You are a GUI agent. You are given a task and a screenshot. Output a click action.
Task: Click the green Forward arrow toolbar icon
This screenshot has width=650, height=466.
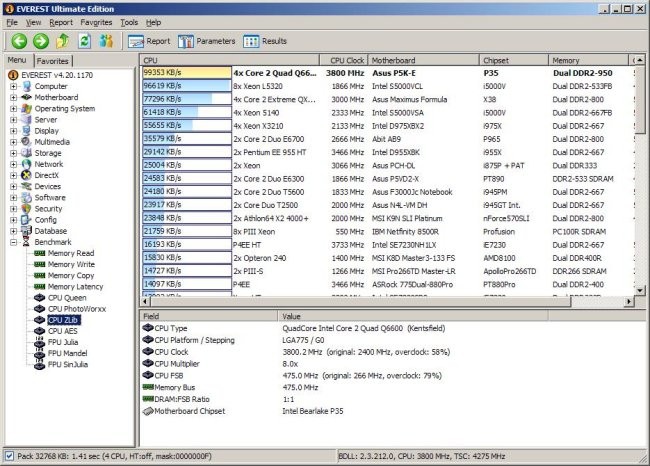(41, 41)
